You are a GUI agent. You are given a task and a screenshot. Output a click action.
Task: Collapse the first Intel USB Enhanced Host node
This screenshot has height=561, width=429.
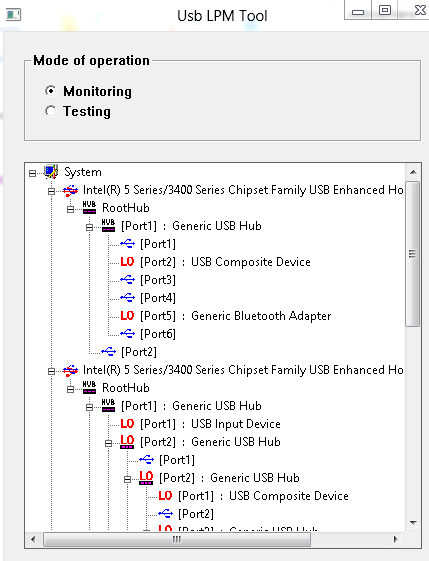click(52, 191)
